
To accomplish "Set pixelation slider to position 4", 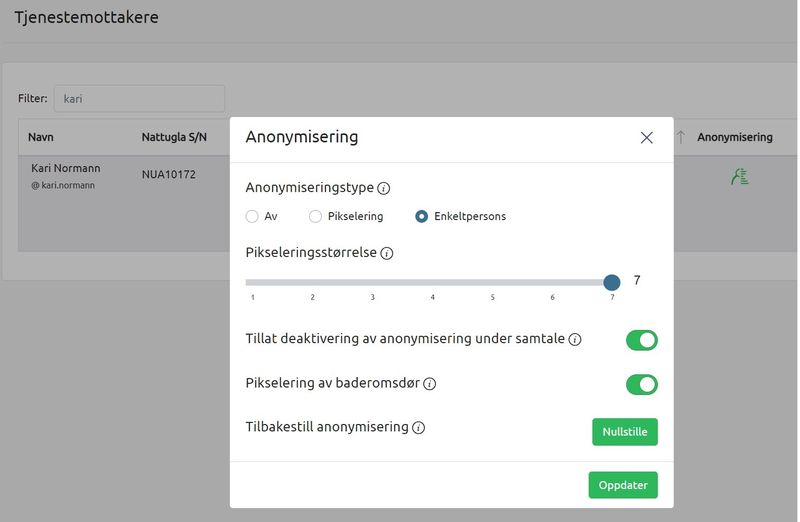I will click(433, 283).
